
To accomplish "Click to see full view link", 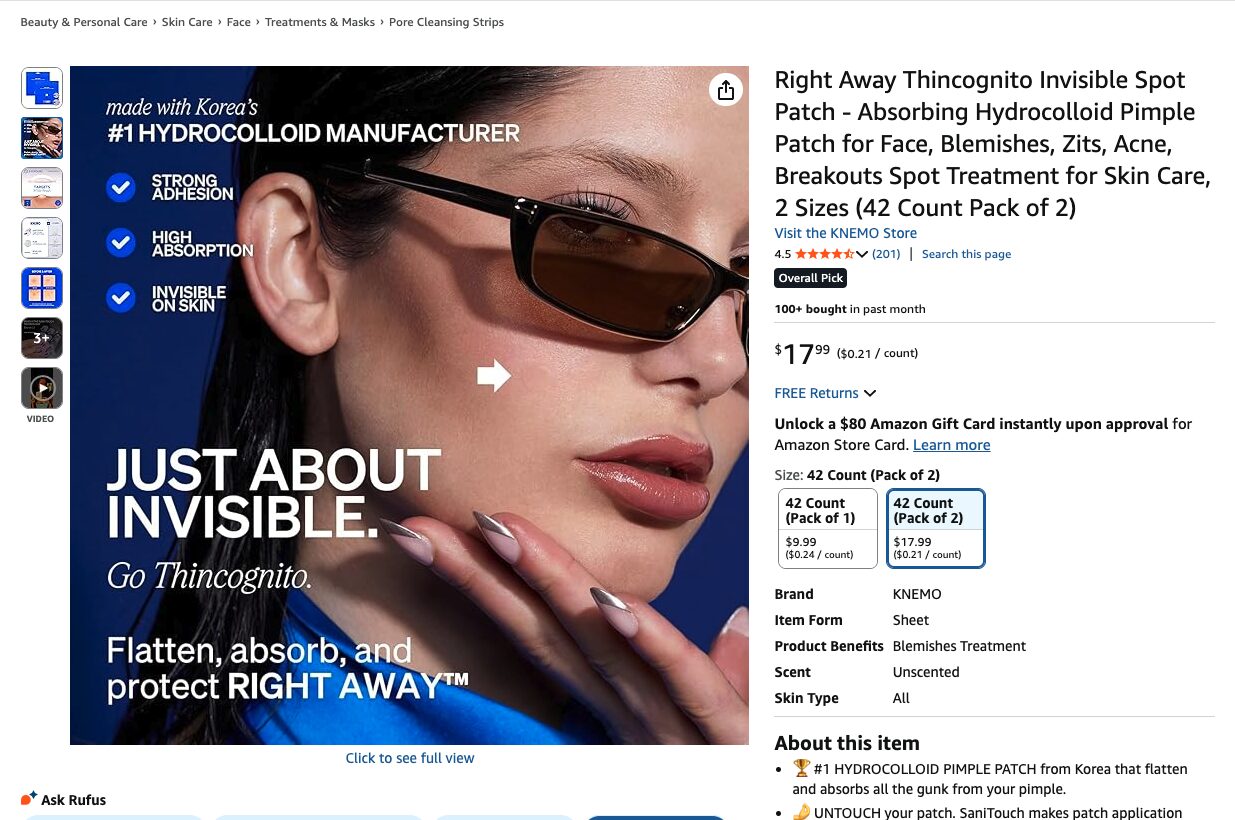I will tap(410, 758).
